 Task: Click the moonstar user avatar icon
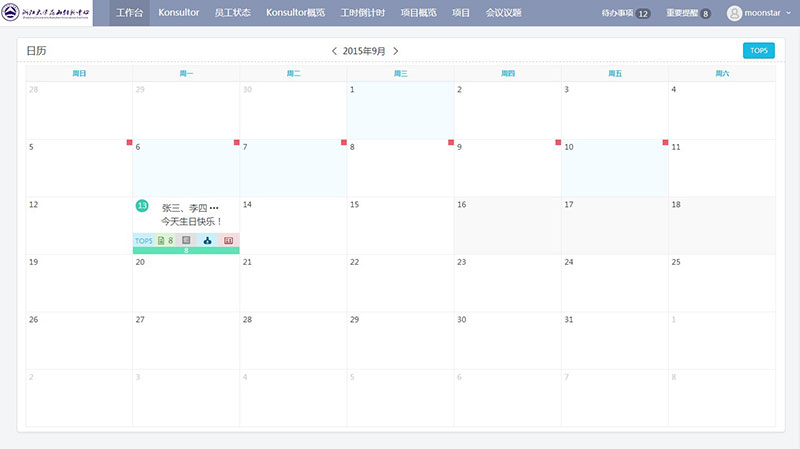pos(735,14)
